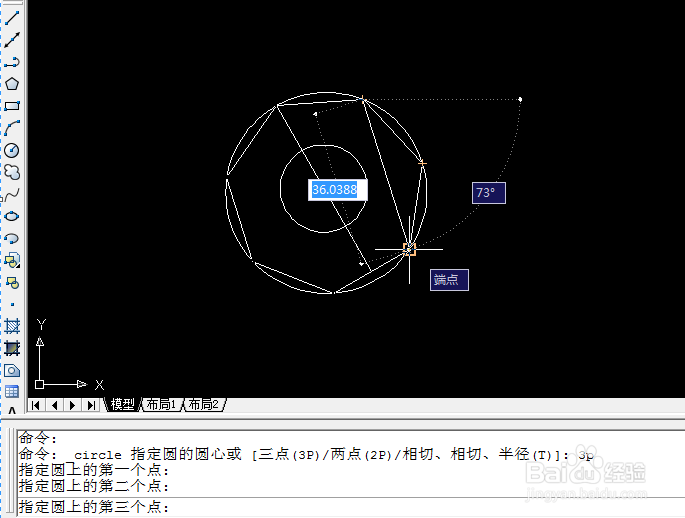Click the 36.0388 dynamic input field
685x518 pixels.
pyautogui.click(x=338, y=190)
